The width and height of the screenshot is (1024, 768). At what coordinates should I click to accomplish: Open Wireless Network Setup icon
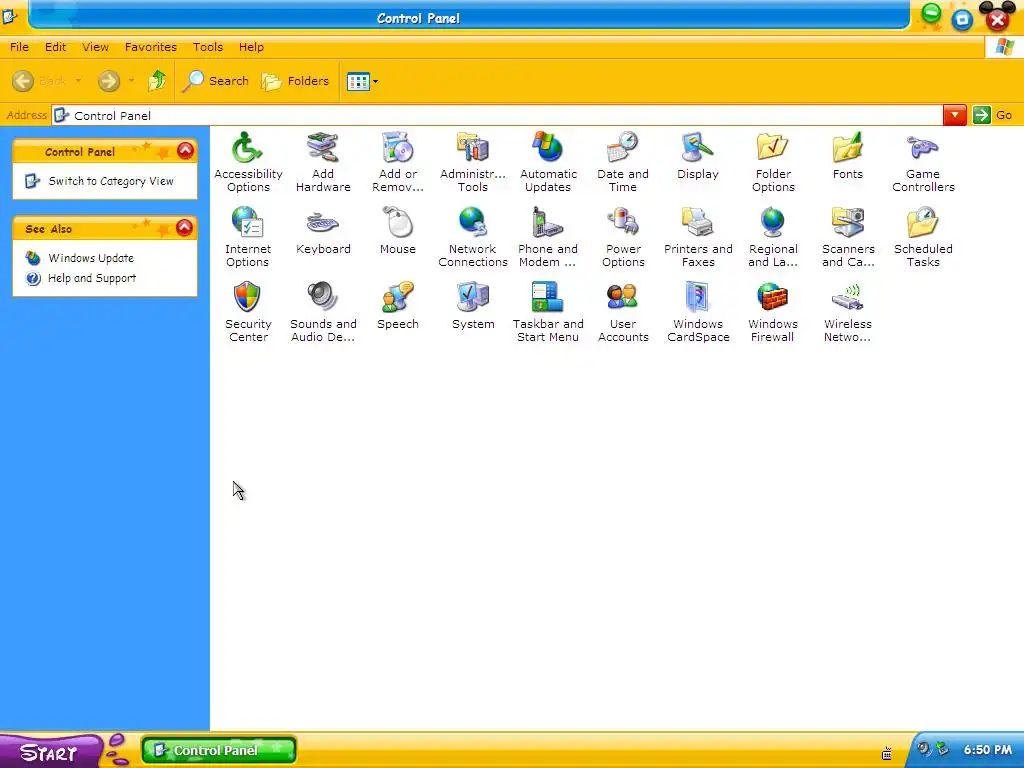click(x=848, y=312)
